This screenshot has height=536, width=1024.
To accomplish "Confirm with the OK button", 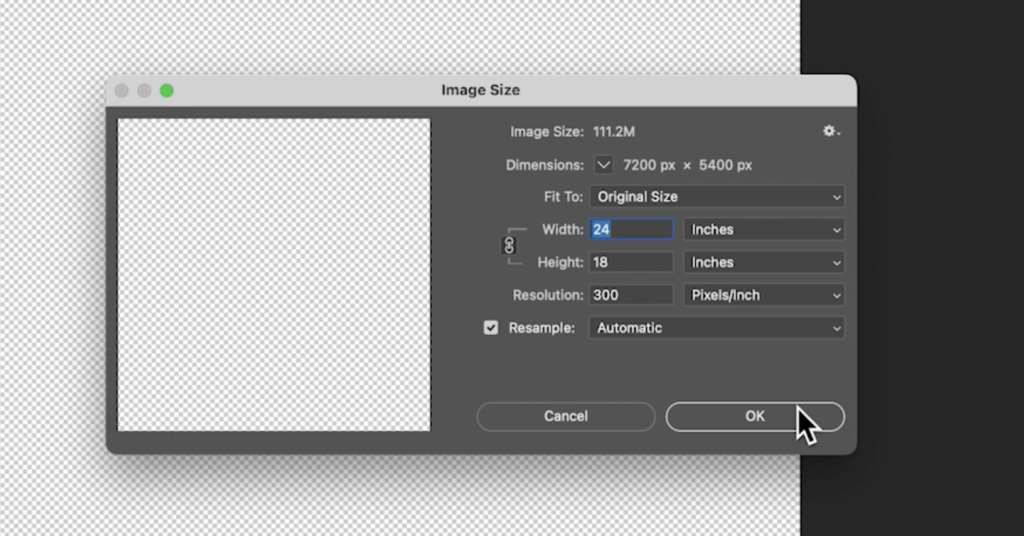I will click(755, 417).
